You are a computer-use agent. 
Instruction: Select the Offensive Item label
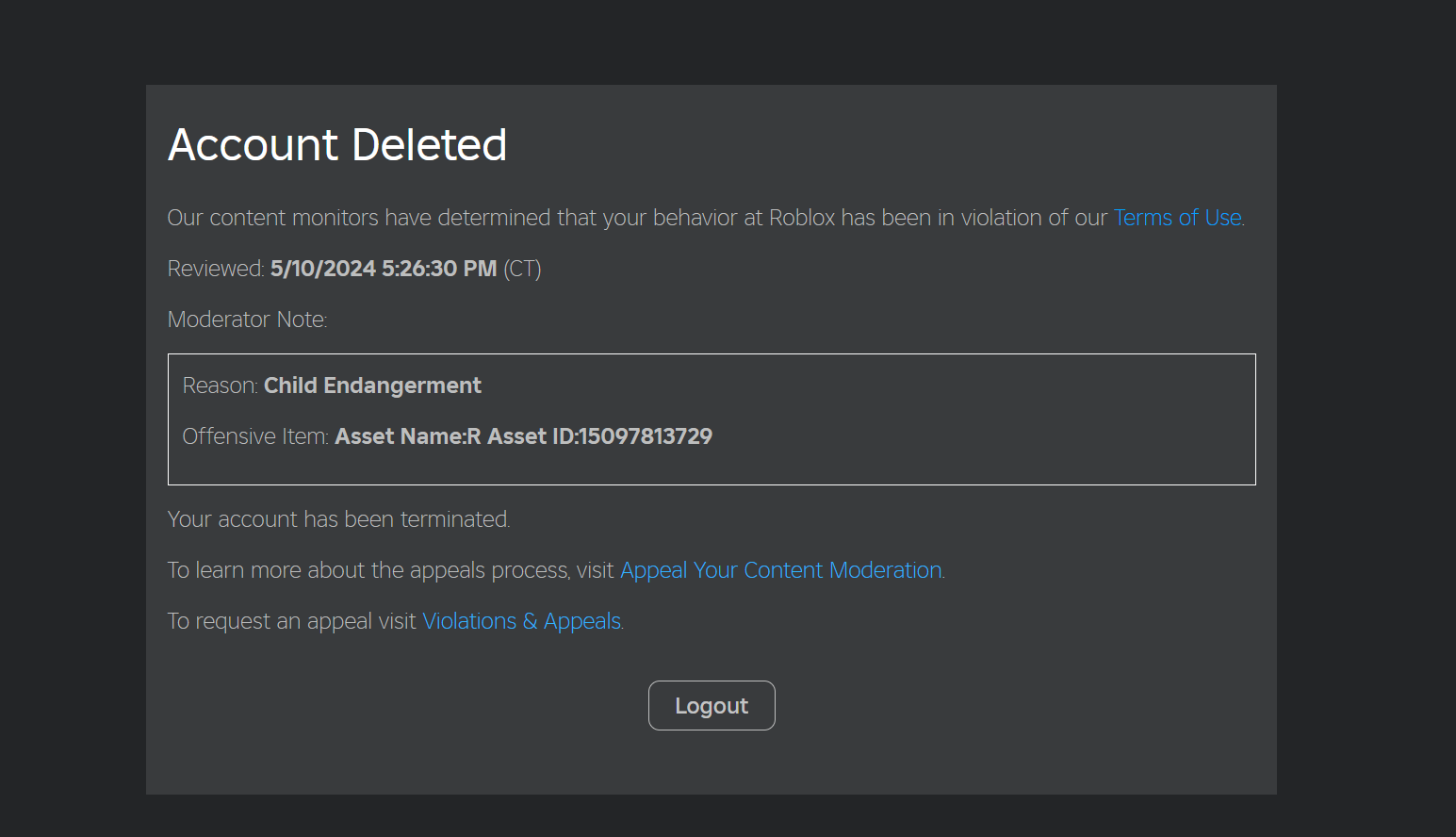pyautogui.click(x=254, y=436)
